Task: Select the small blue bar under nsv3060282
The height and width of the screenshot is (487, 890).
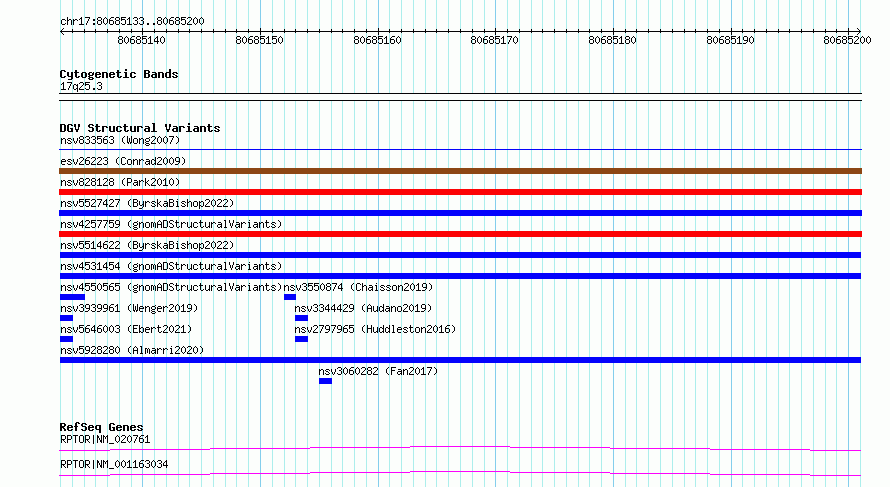Action: coord(325,381)
